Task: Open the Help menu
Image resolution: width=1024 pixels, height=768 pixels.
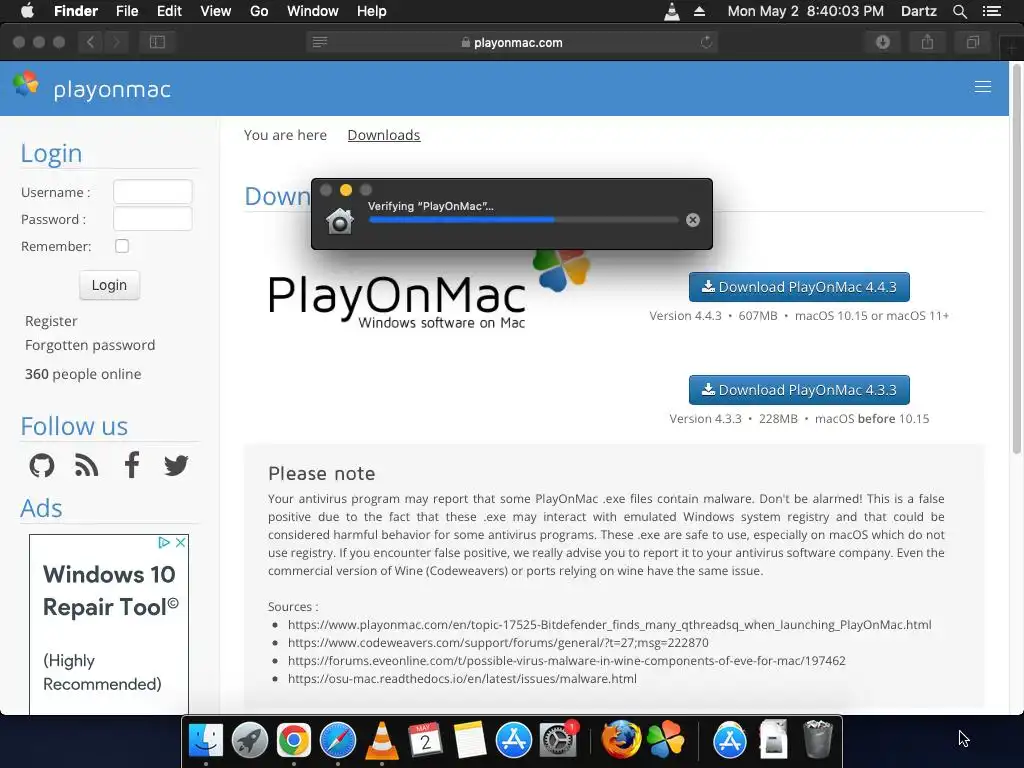Action: [372, 11]
